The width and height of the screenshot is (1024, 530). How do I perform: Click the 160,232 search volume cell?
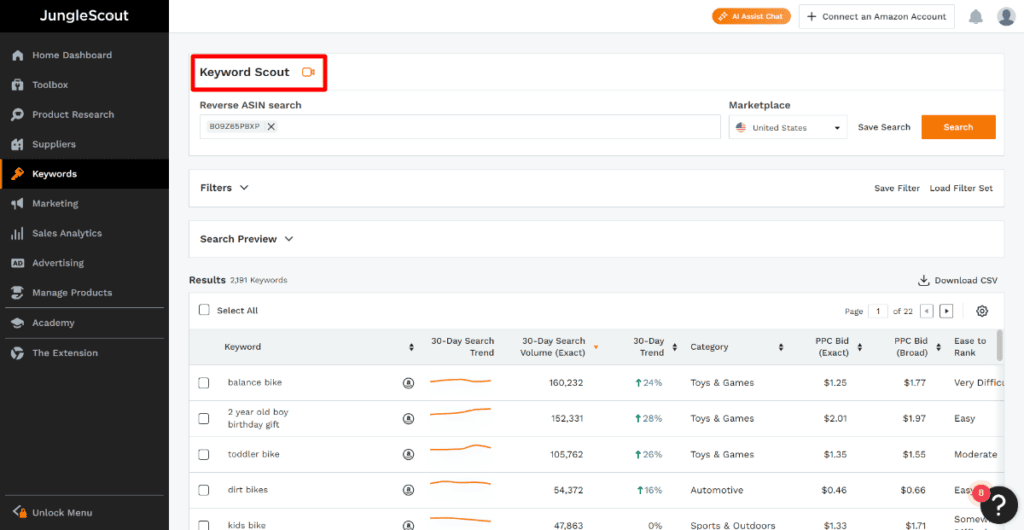pos(566,383)
